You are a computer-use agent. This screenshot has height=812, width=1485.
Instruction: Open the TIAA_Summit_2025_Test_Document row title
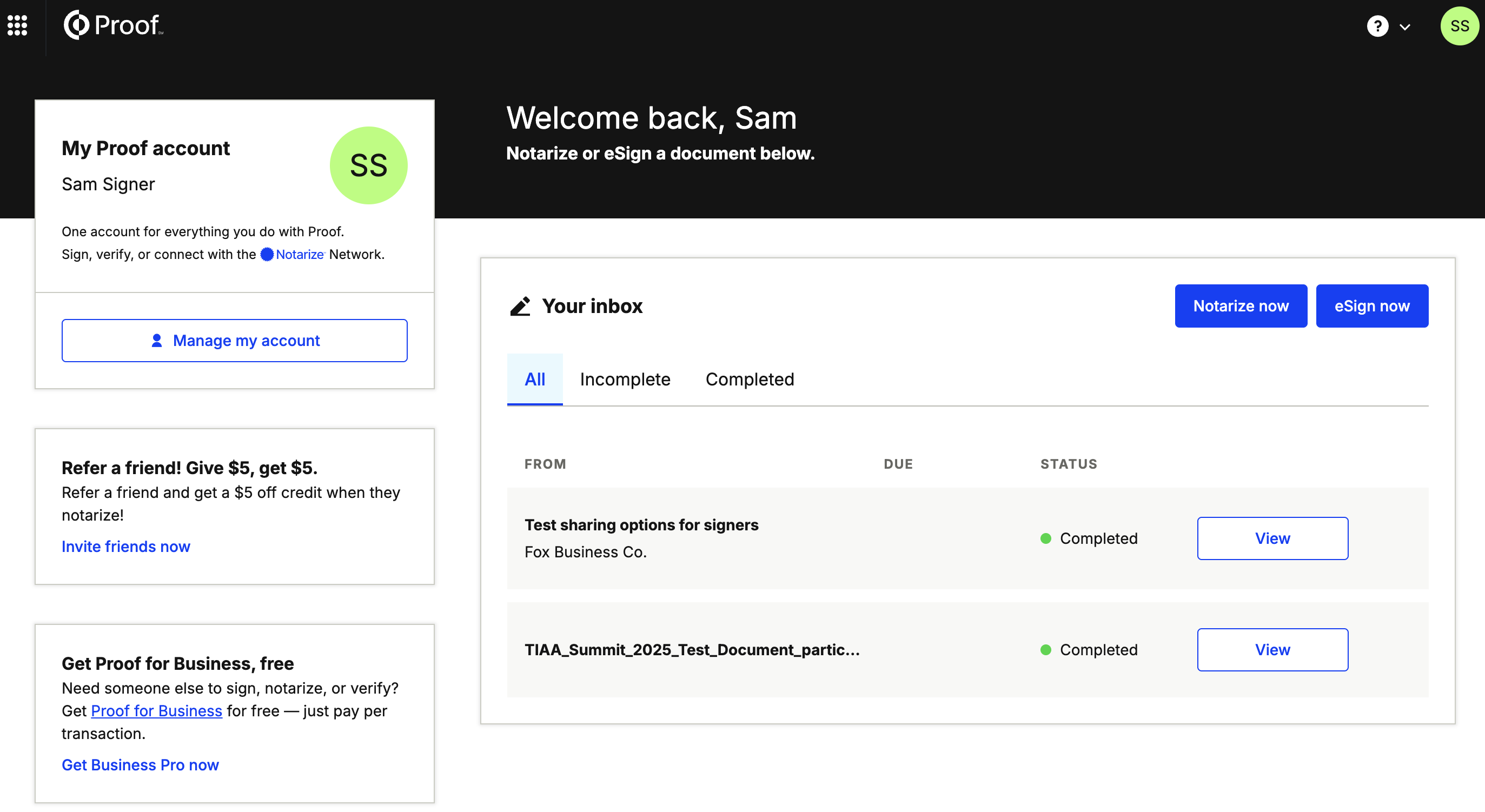(x=692, y=649)
